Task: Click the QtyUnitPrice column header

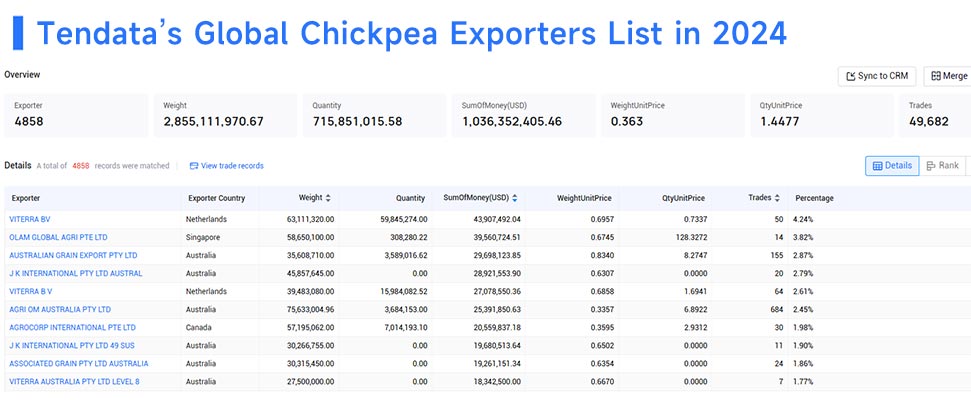Action: (682, 199)
